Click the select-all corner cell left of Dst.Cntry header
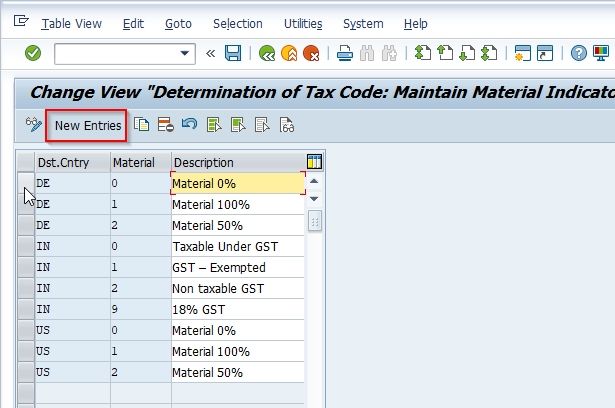The height and width of the screenshot is (408, 615). (x=26, y=162)
